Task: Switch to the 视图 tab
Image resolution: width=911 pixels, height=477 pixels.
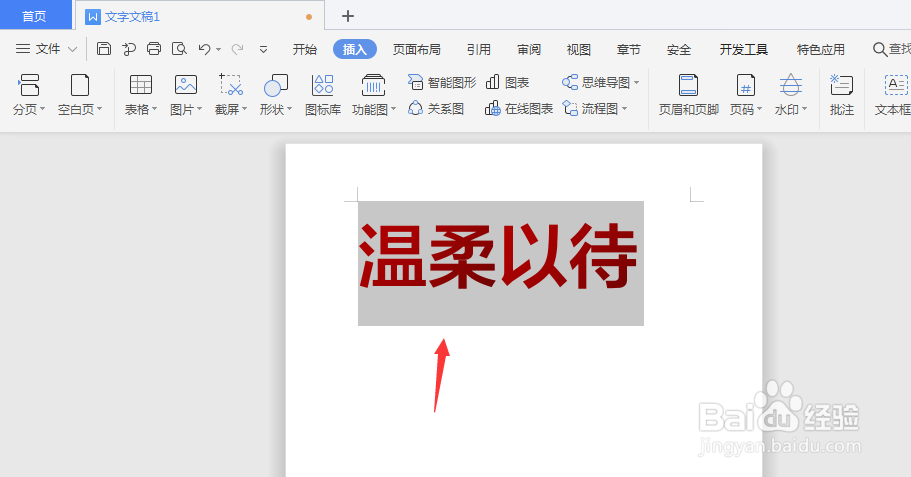Action: point(579,50)
